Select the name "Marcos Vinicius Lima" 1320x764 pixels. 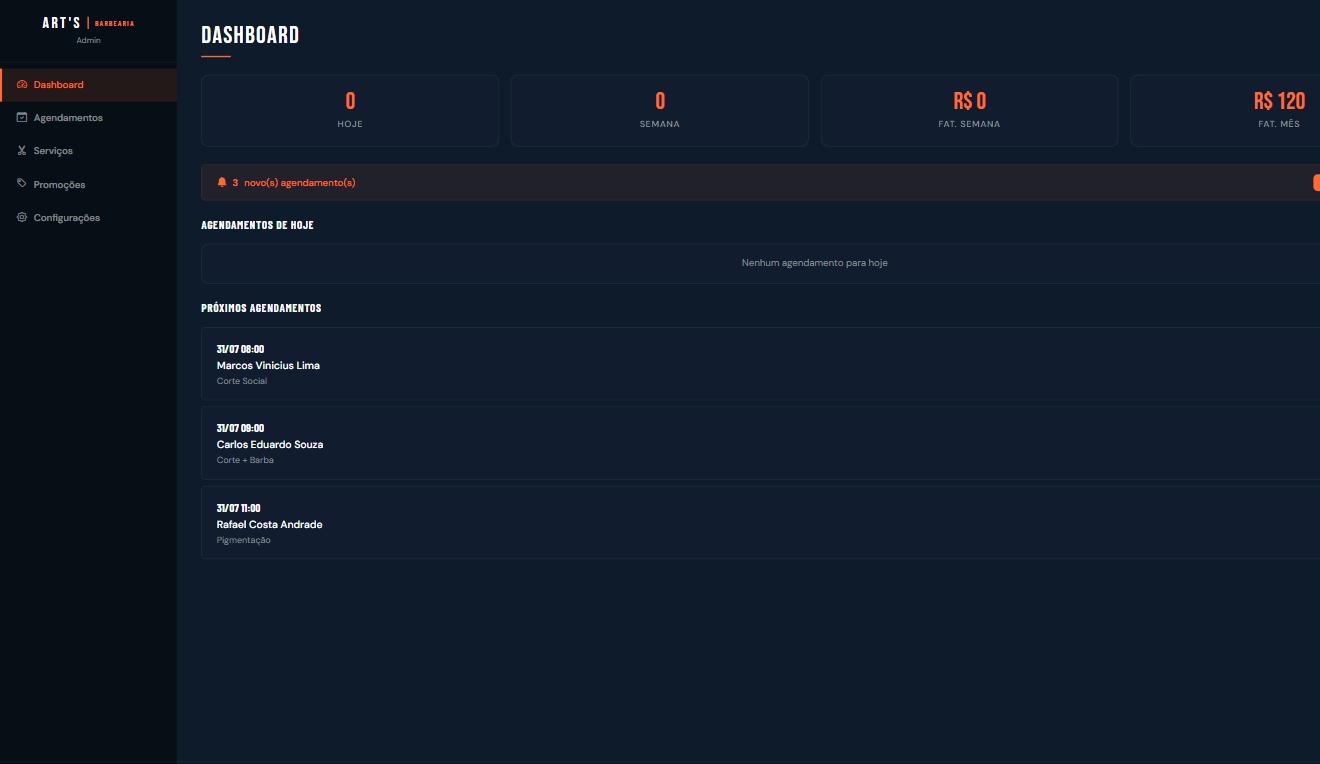268,365
